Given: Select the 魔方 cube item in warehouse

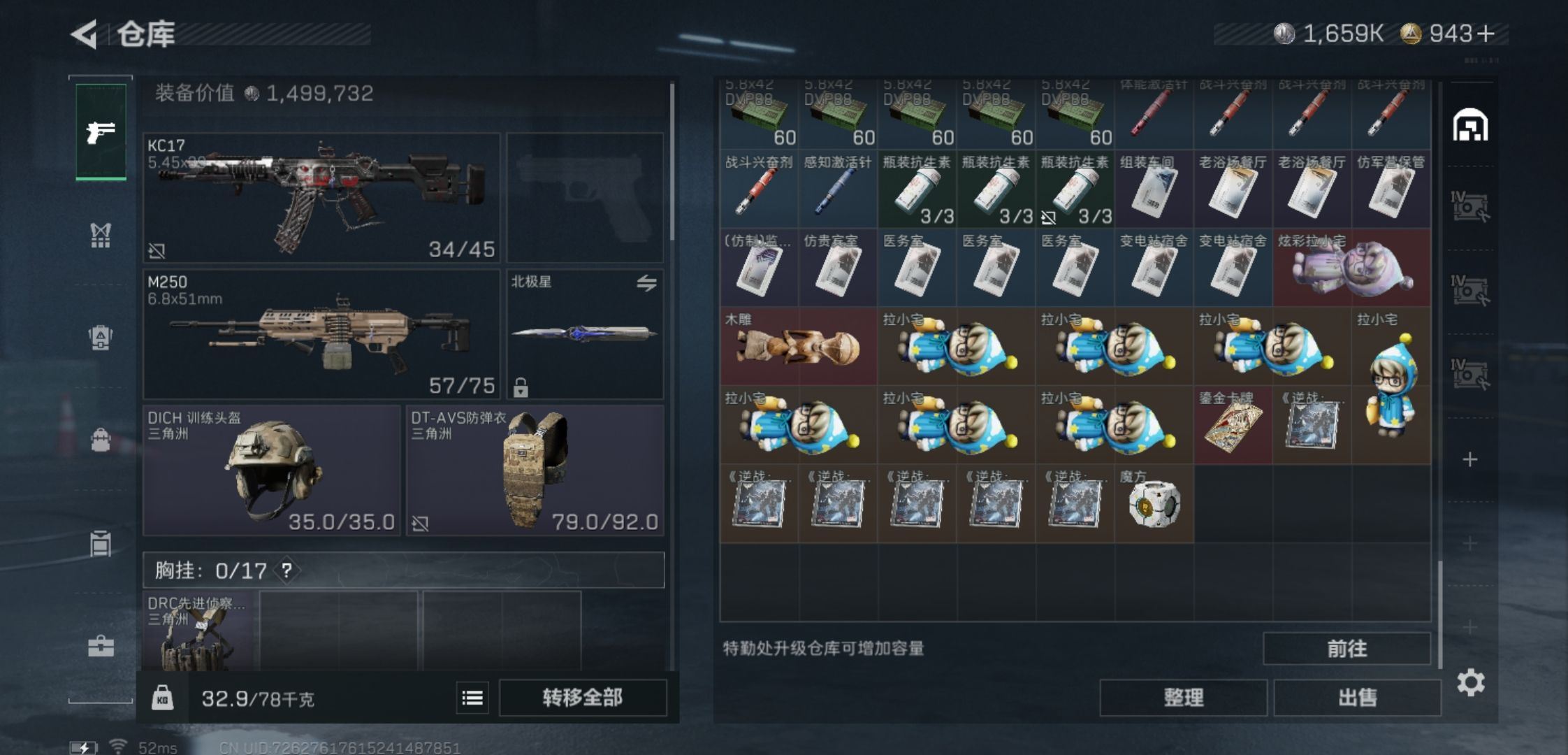Looking at the screenshot, I should pos(1154,503).
